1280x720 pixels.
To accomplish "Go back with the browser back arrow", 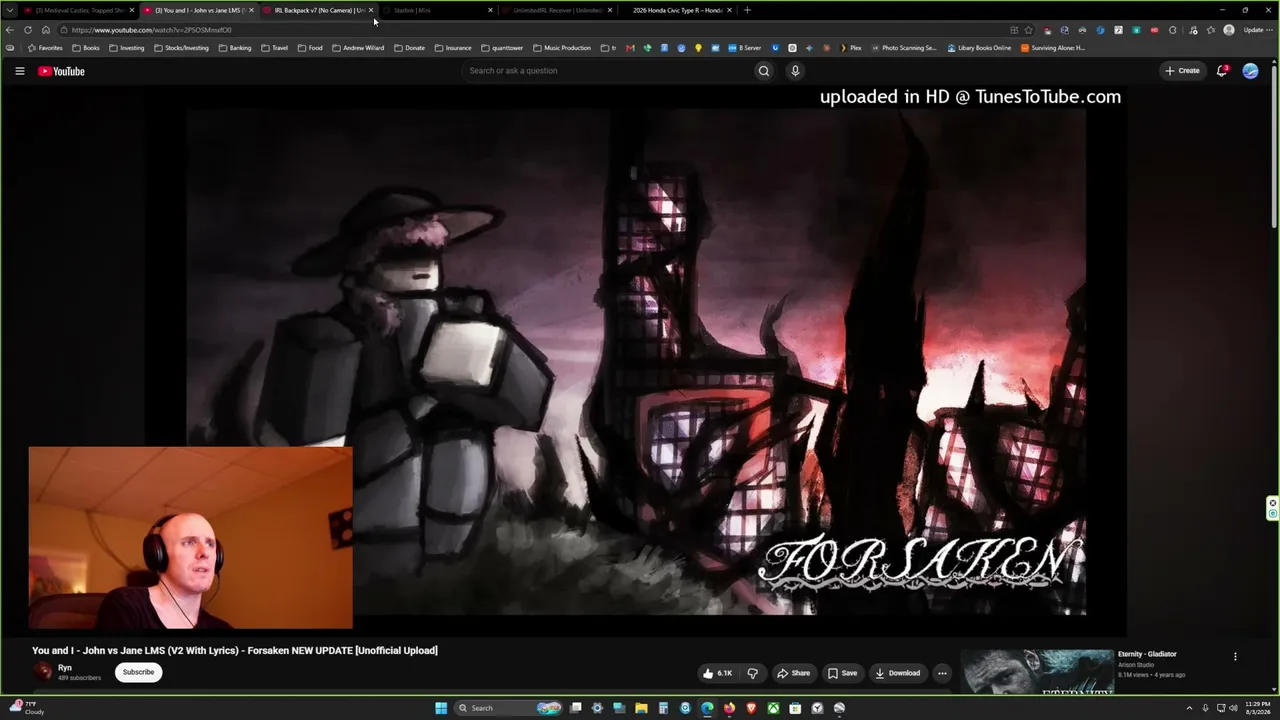I will coord(10,30).
